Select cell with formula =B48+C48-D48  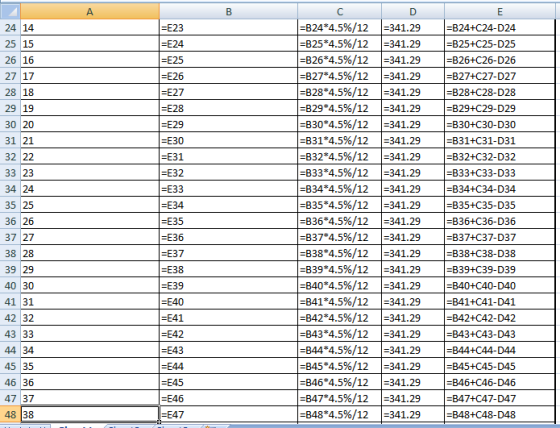[500, 414]
